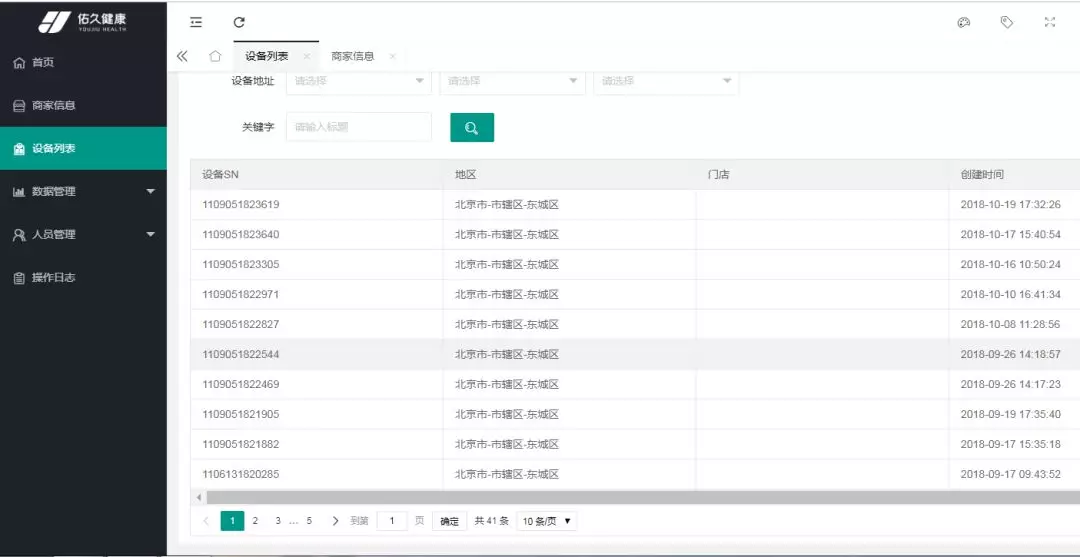Viewport: 1080px width, 557px height.
Task: Click timestamp 2018-09-26 14:18:57
Action: coord(1010,355)
